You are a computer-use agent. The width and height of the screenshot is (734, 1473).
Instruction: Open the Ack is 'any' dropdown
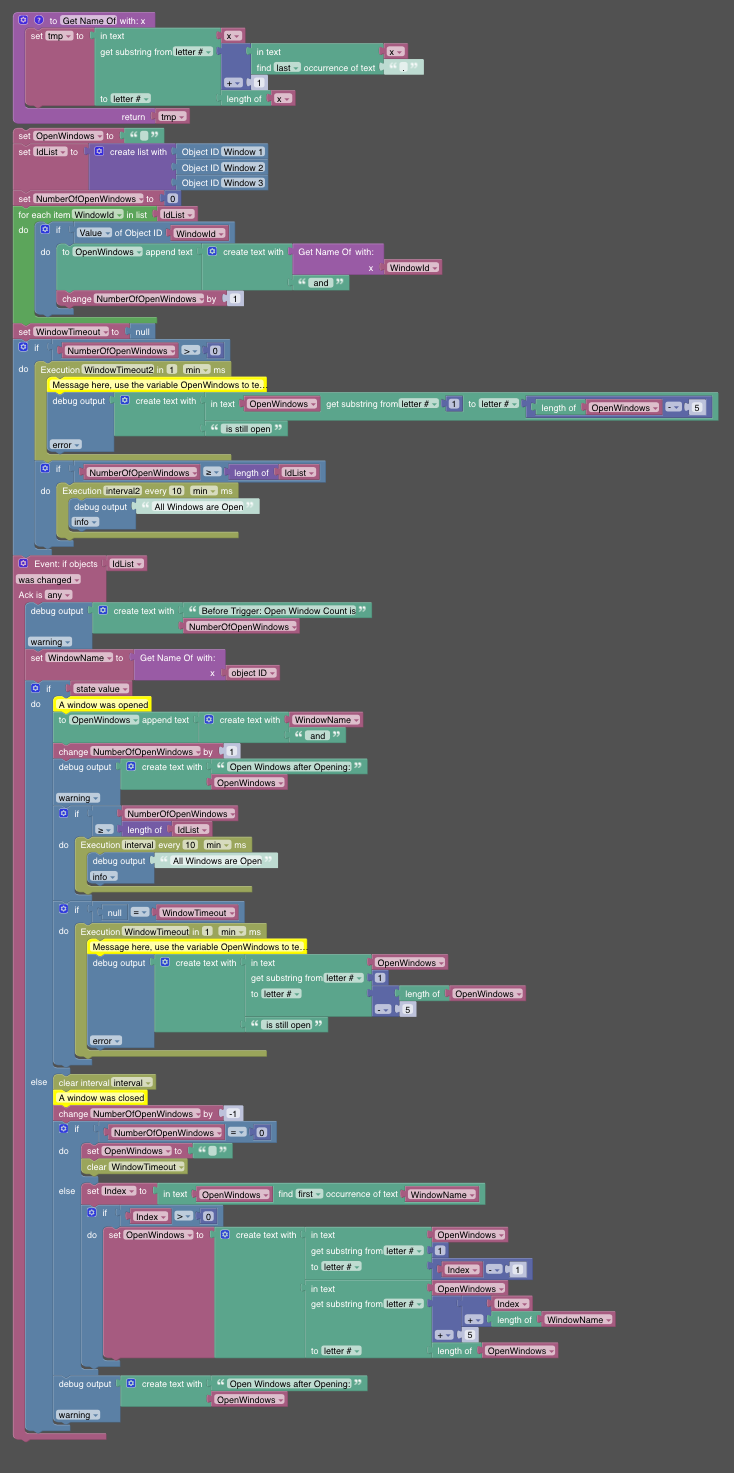[59, 595]
